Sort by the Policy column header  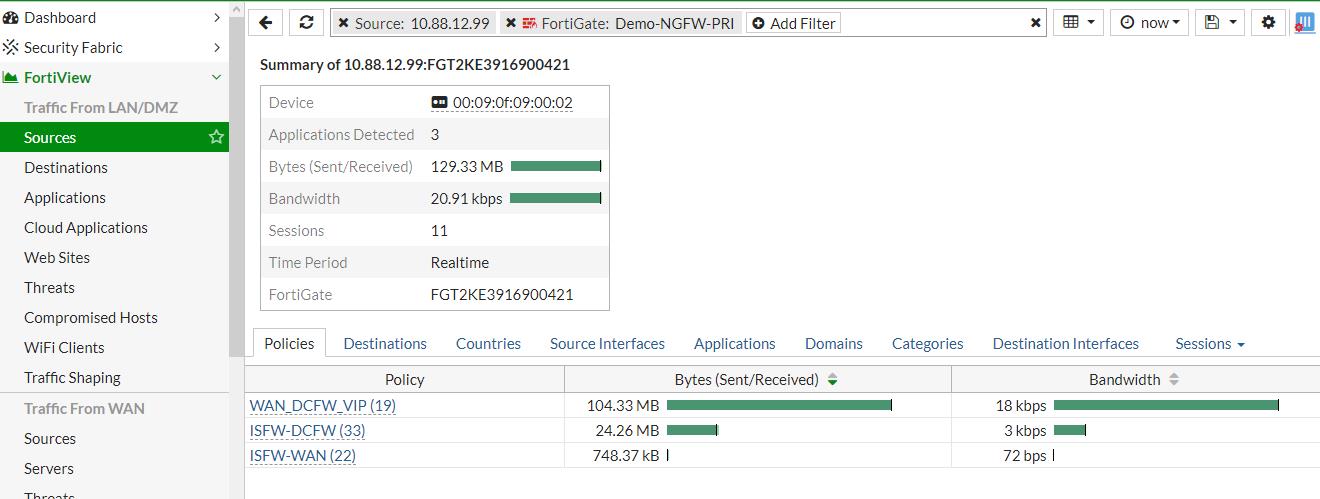point(405,379)
